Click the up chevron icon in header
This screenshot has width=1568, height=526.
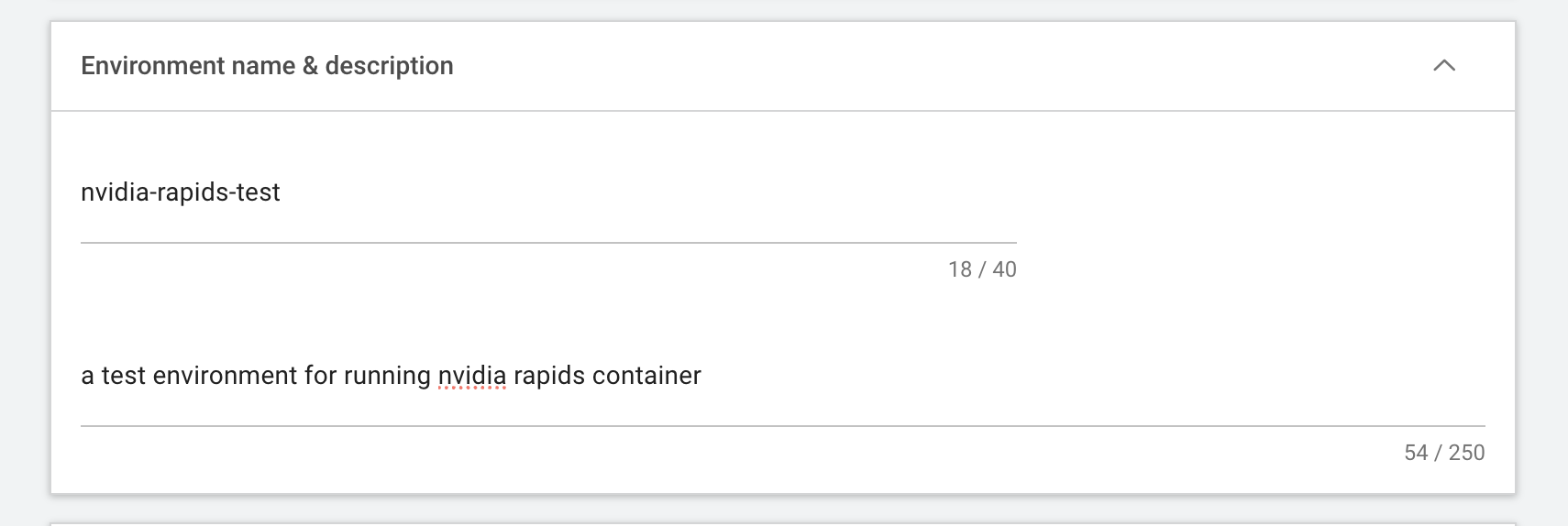(1443, 66)
